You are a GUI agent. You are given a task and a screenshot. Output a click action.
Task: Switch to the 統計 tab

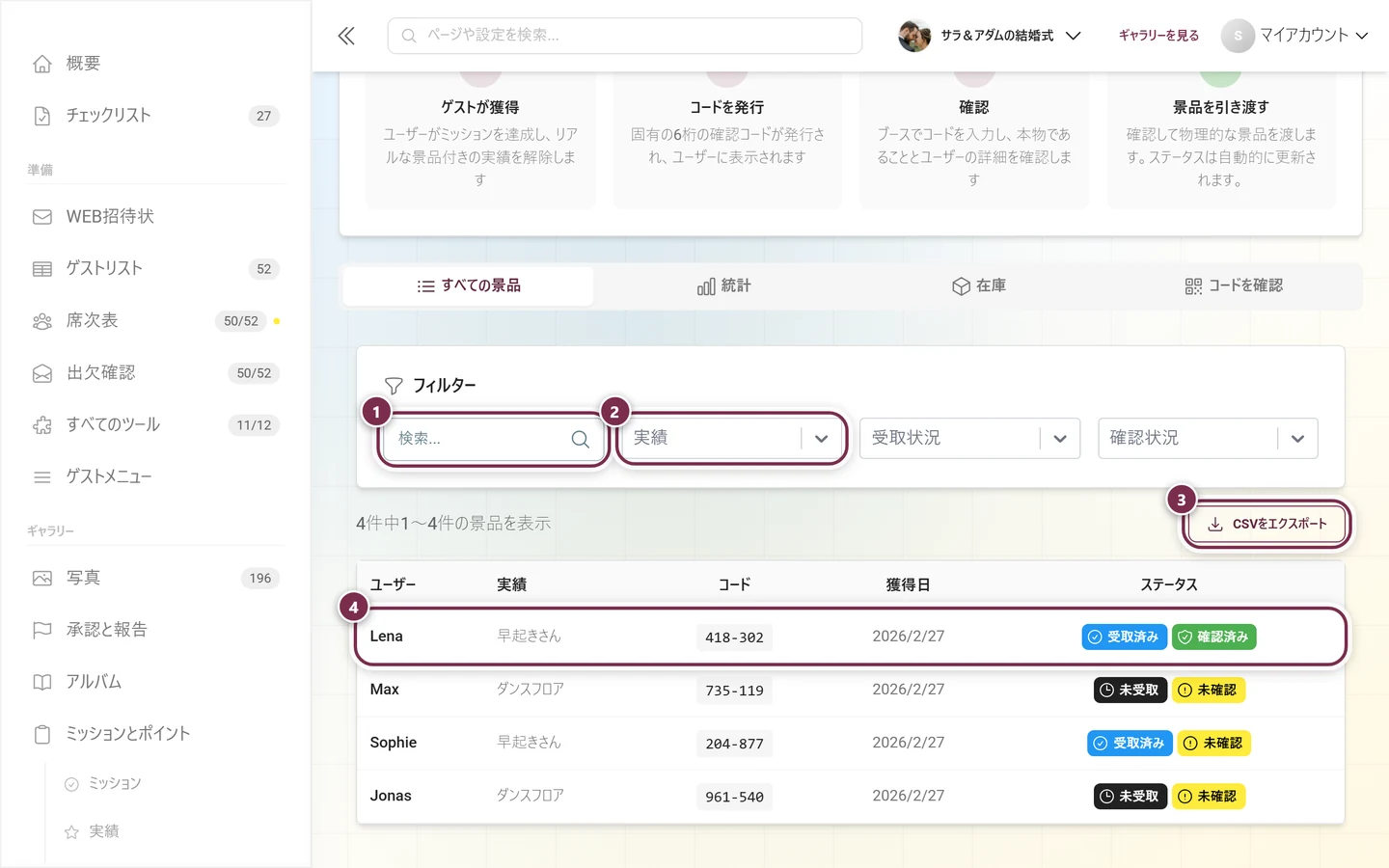point(723,286)
